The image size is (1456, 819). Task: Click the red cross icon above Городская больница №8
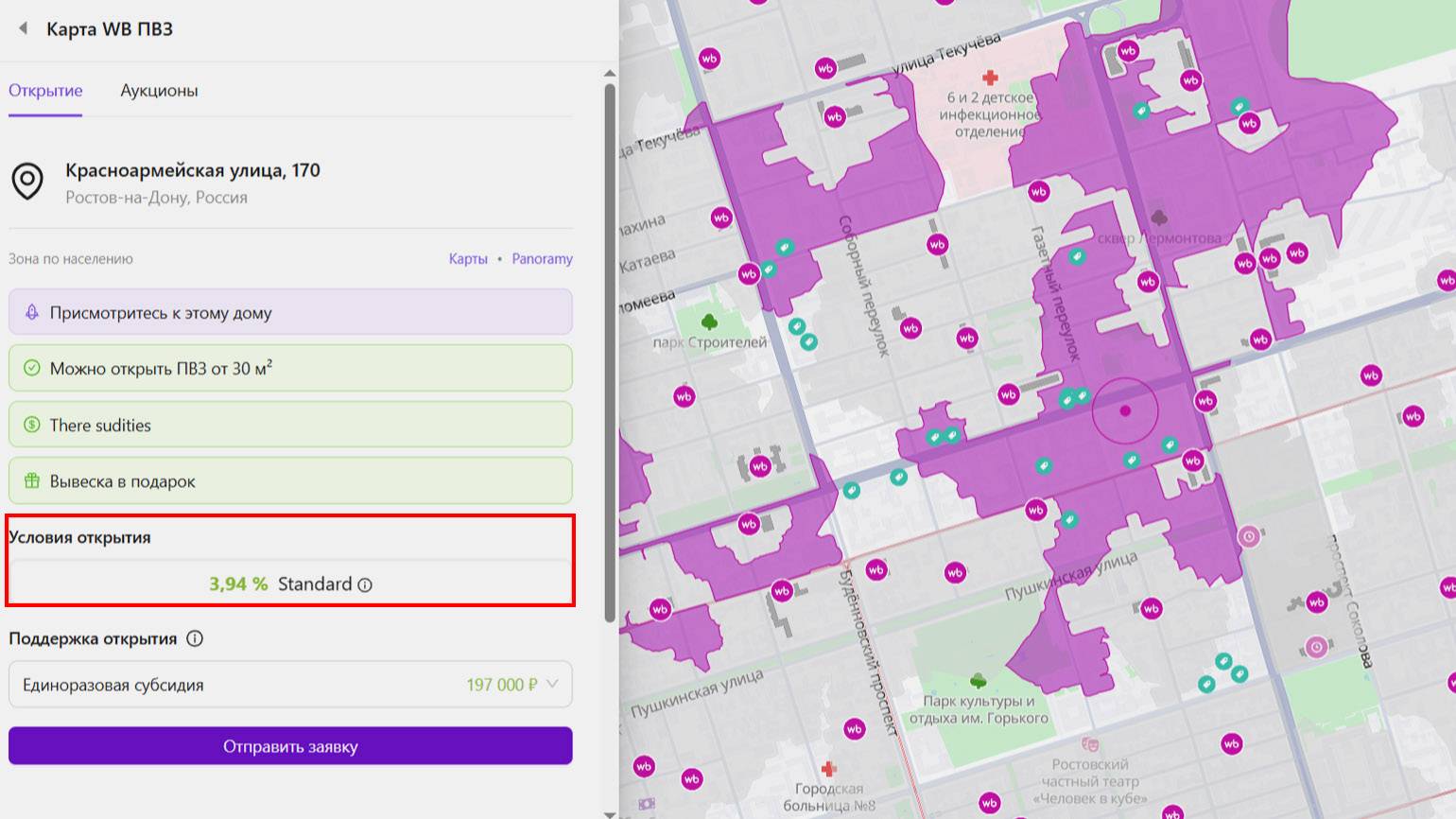(829, 769)
